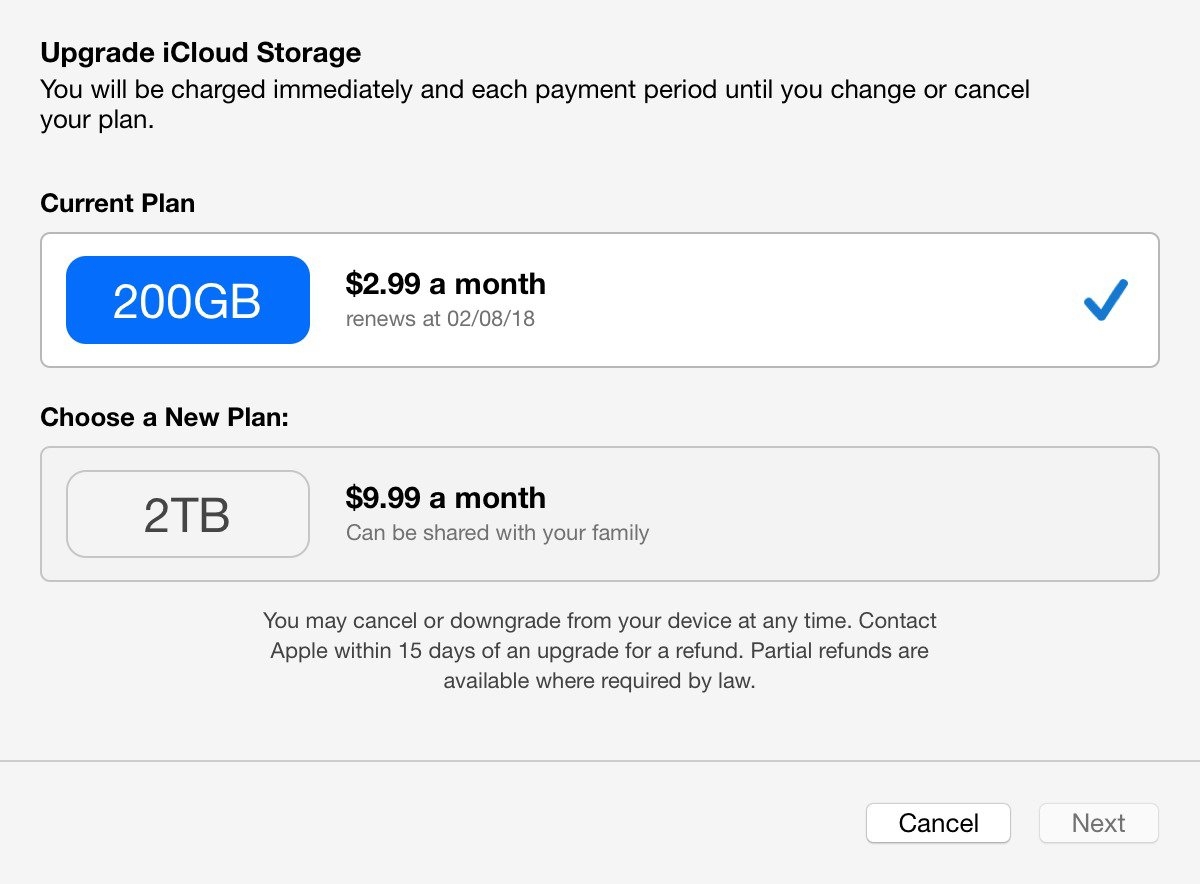Click the blue checkmark on current plan
This screenshot has width=1200, height=884.
pos(1105,300)
